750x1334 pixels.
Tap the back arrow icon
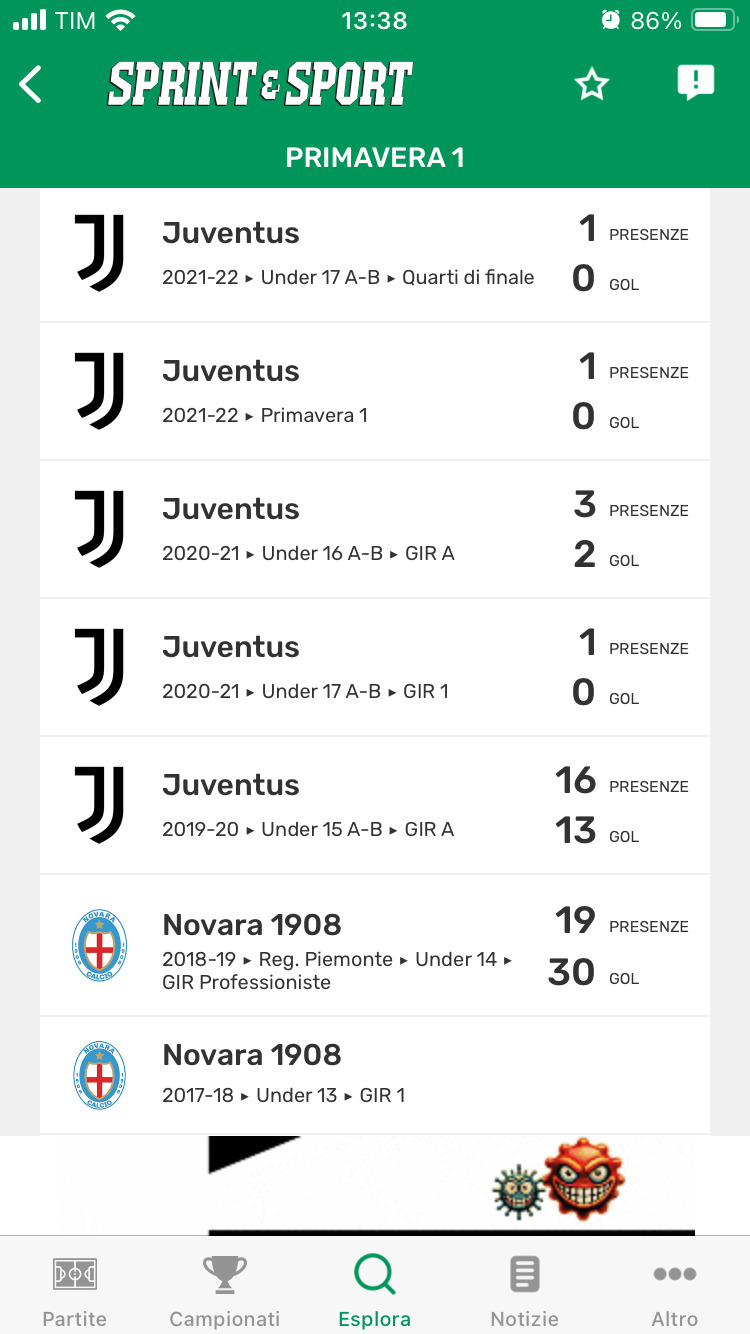tap(32, 85)
